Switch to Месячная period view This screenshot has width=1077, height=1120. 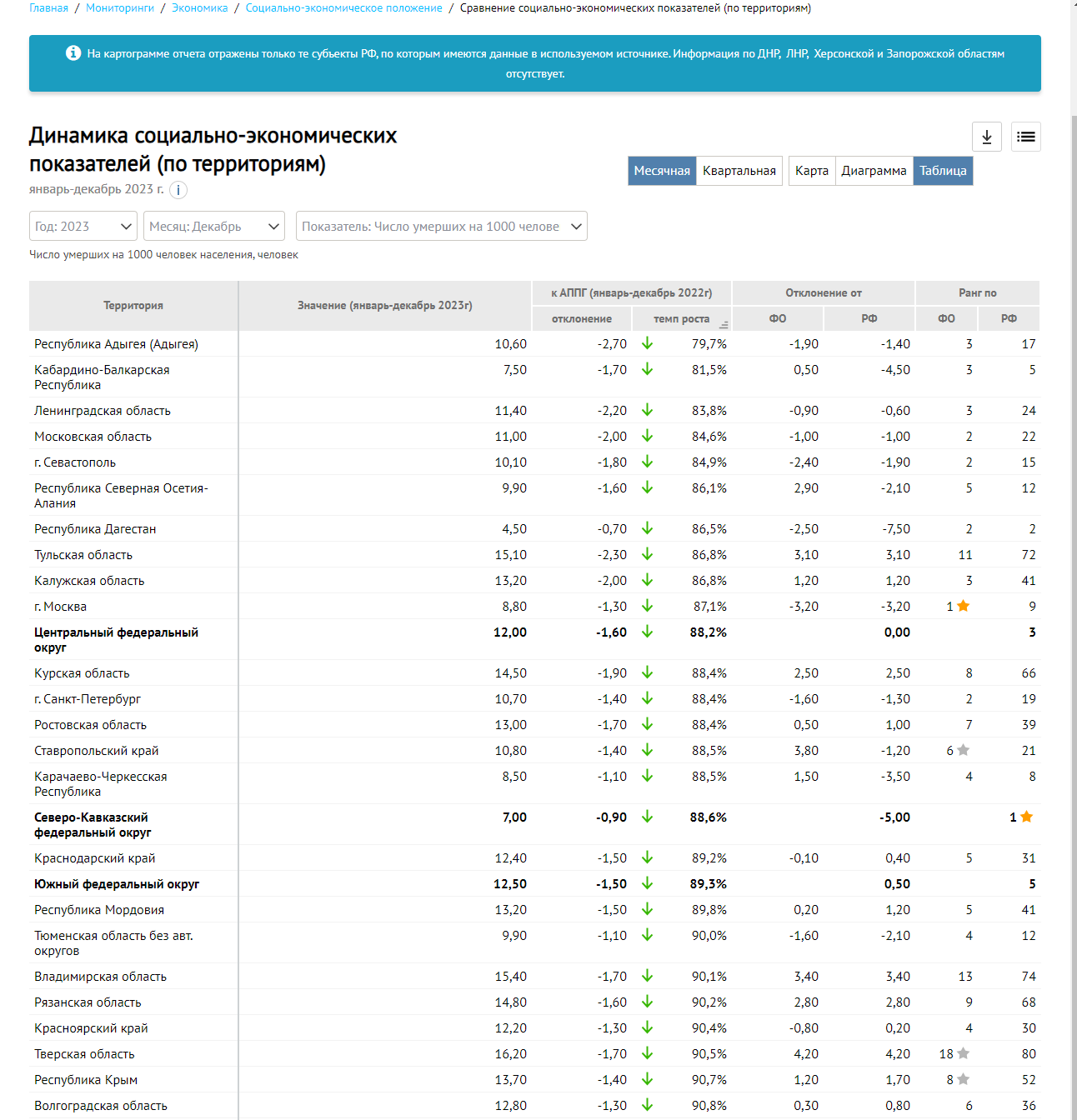662,171
